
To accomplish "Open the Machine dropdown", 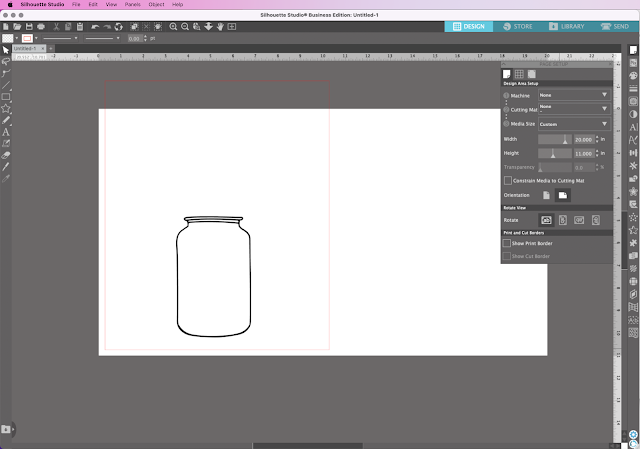I will pyautogui.click(x=573, y=95).
